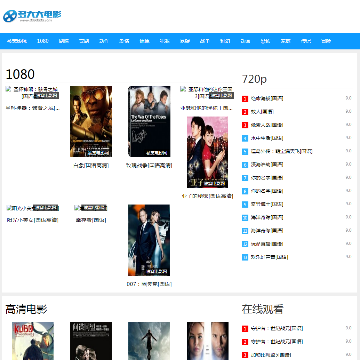Click blue rank 8 badge in 720p list

point(245,191)
